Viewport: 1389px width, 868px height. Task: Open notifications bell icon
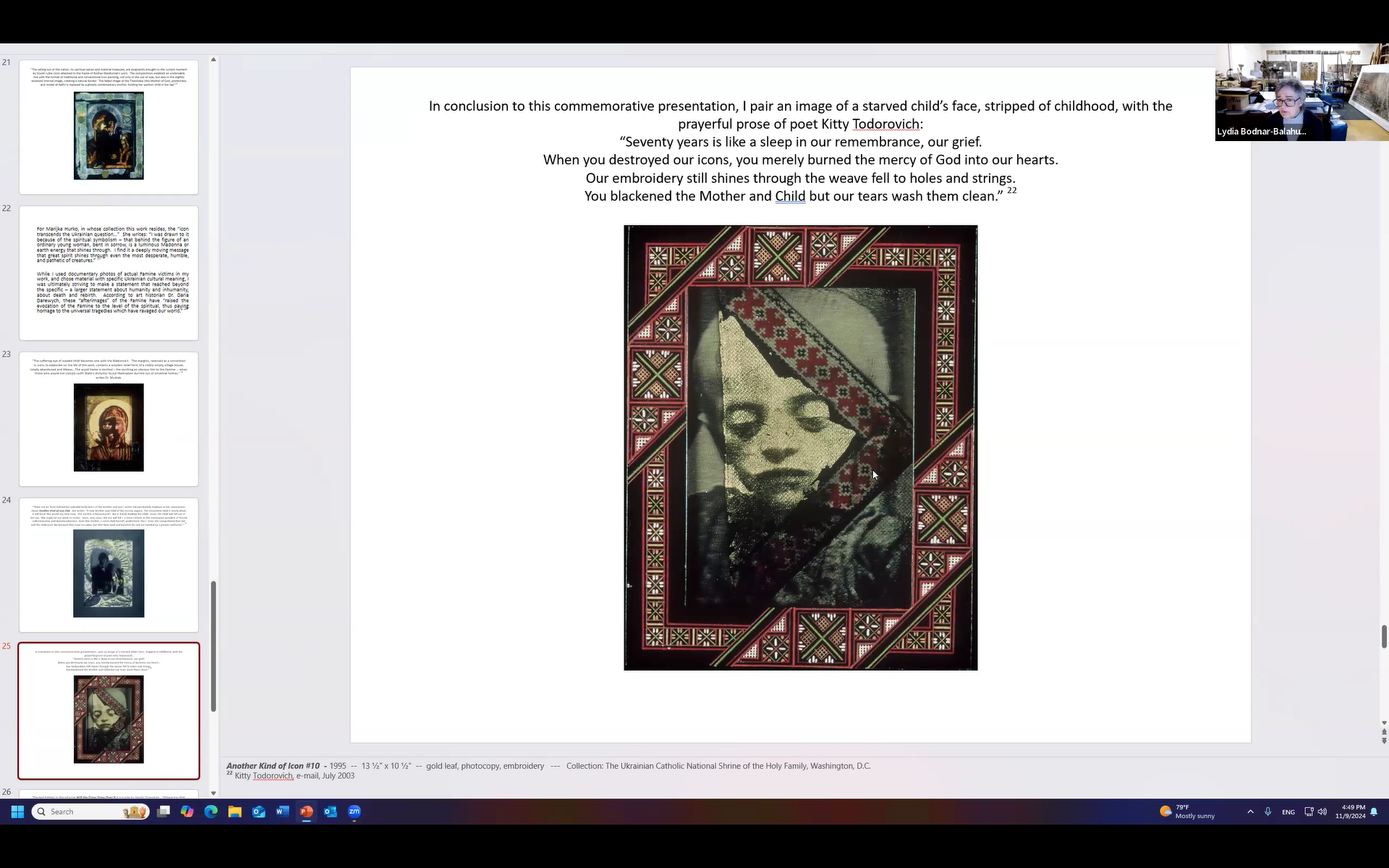click(1374, 812)
